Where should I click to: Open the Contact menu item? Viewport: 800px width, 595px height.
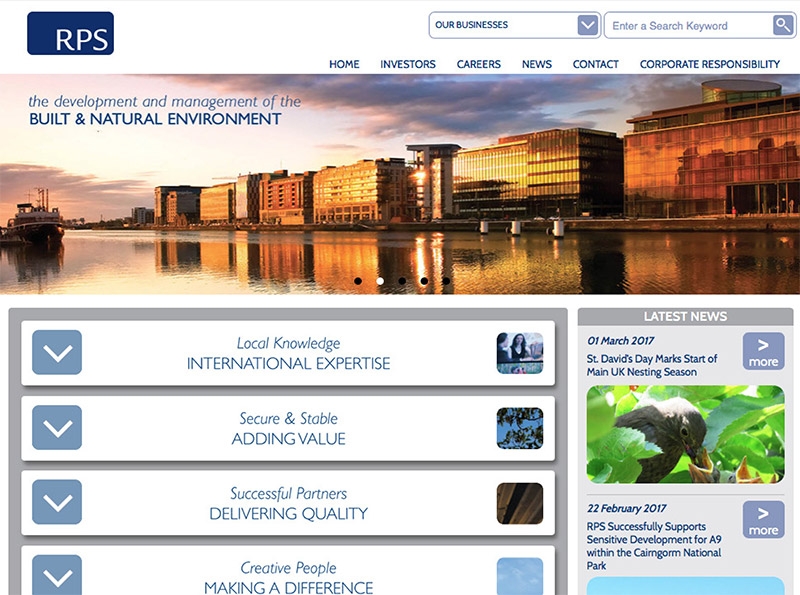pyautogui.click(x=595, y=64)
